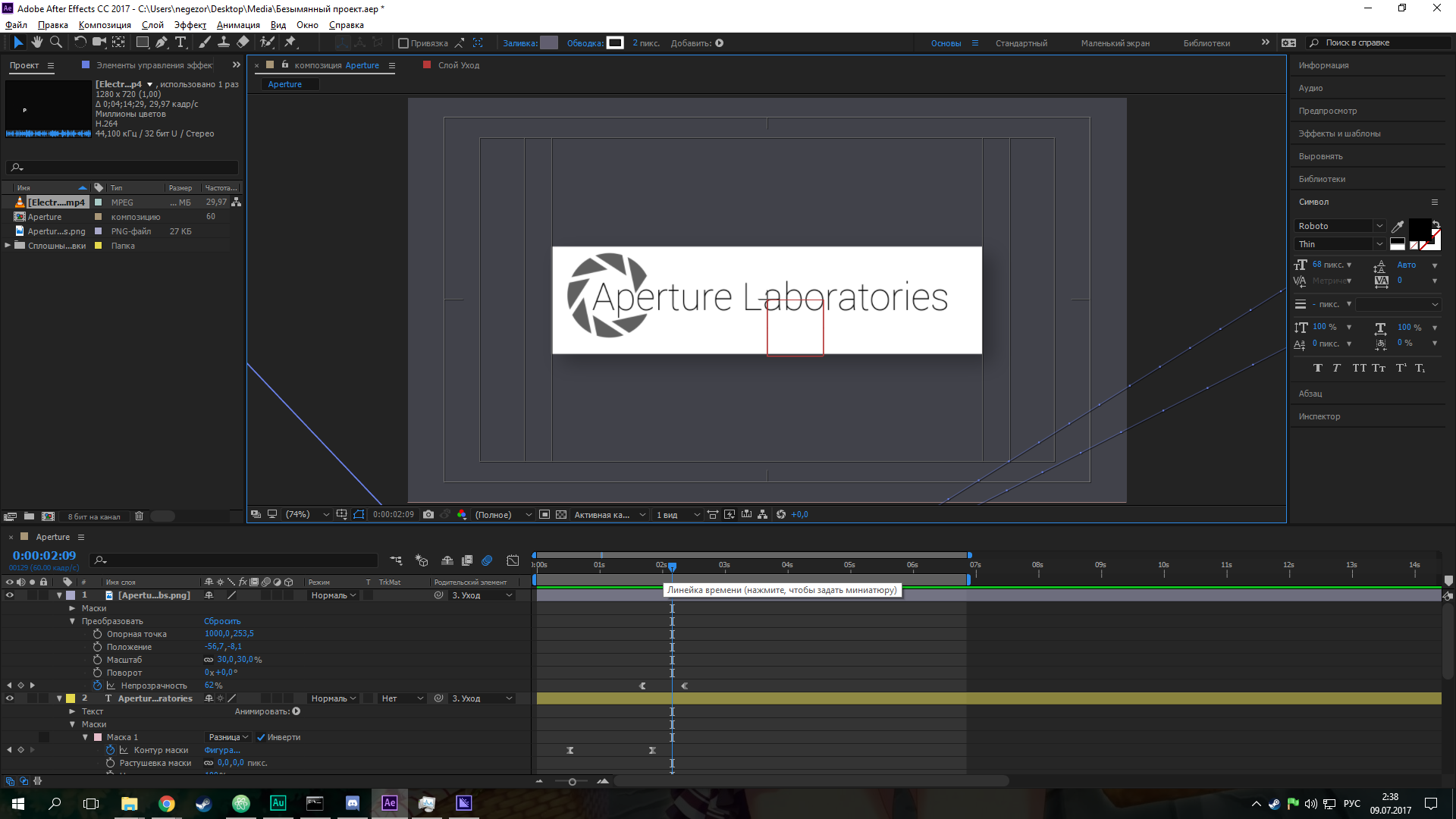Open the viewer zoom (74%) dropdown
This screenshot has width=1456, height=819.
click(306, 514)
